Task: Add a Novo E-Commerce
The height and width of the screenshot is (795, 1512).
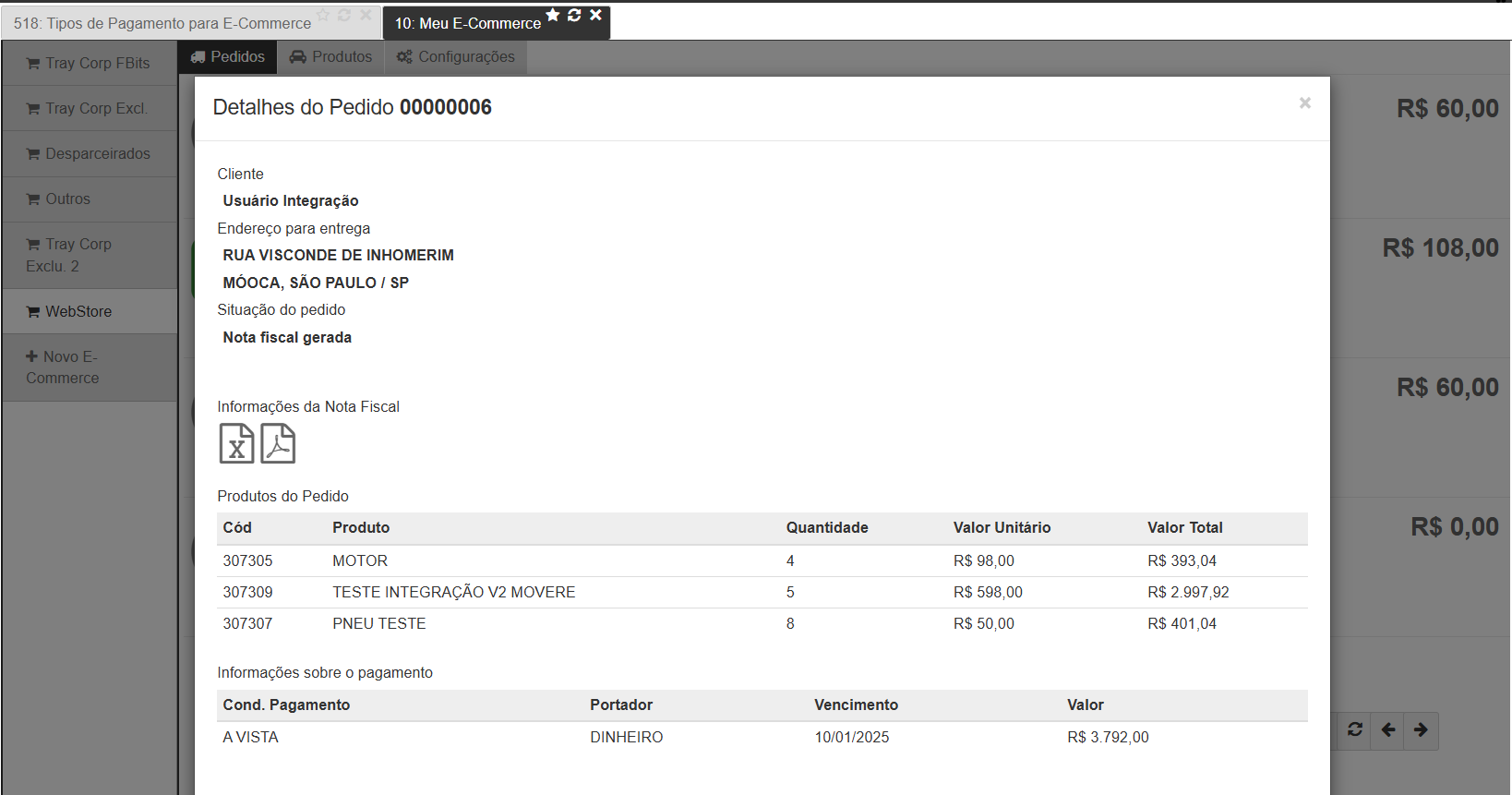Action: [89, 367]
